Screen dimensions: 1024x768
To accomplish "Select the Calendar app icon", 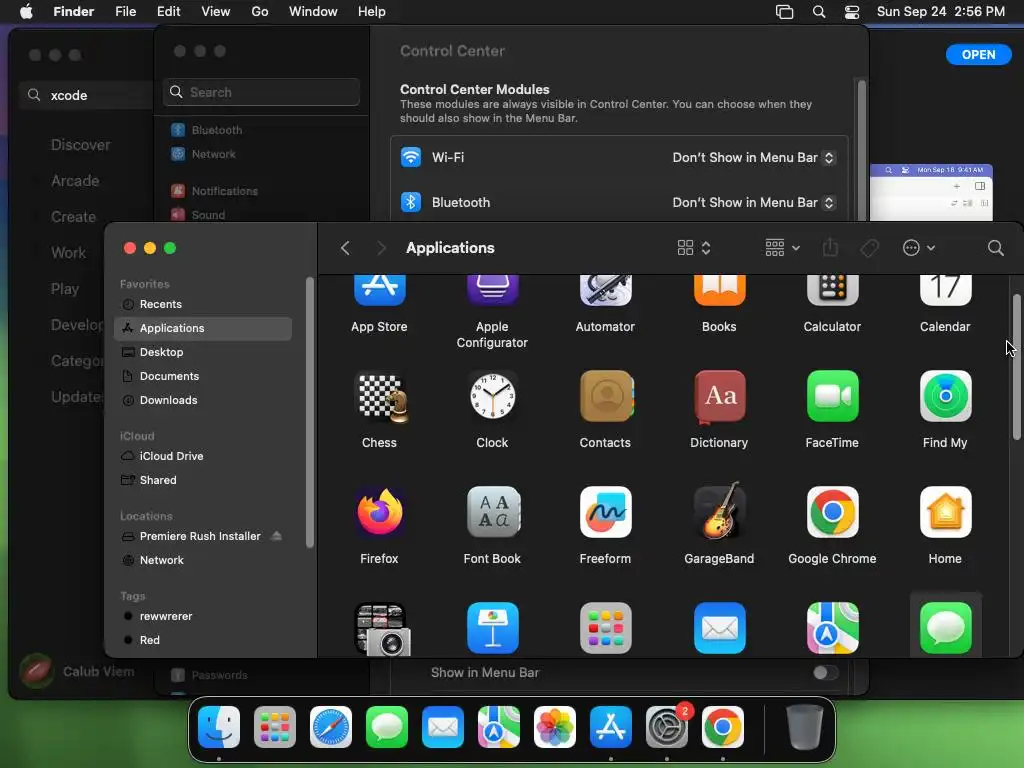I will tap(945, 291).
